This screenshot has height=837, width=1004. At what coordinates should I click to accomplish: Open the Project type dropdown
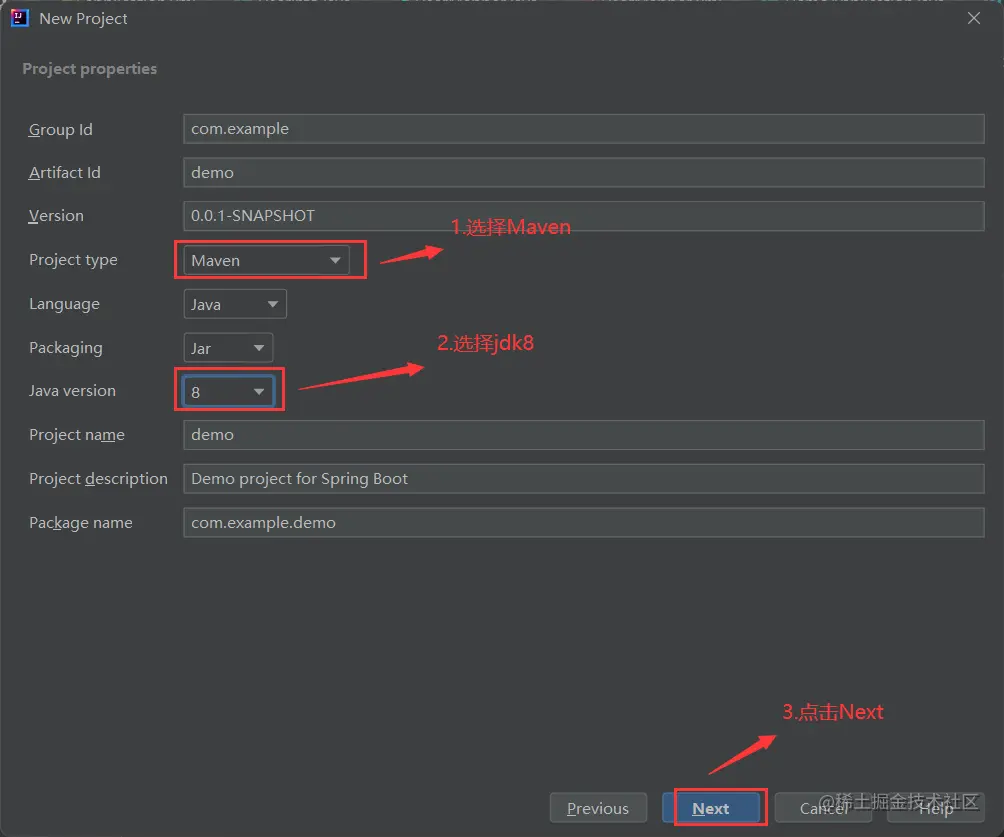[266, 260]
